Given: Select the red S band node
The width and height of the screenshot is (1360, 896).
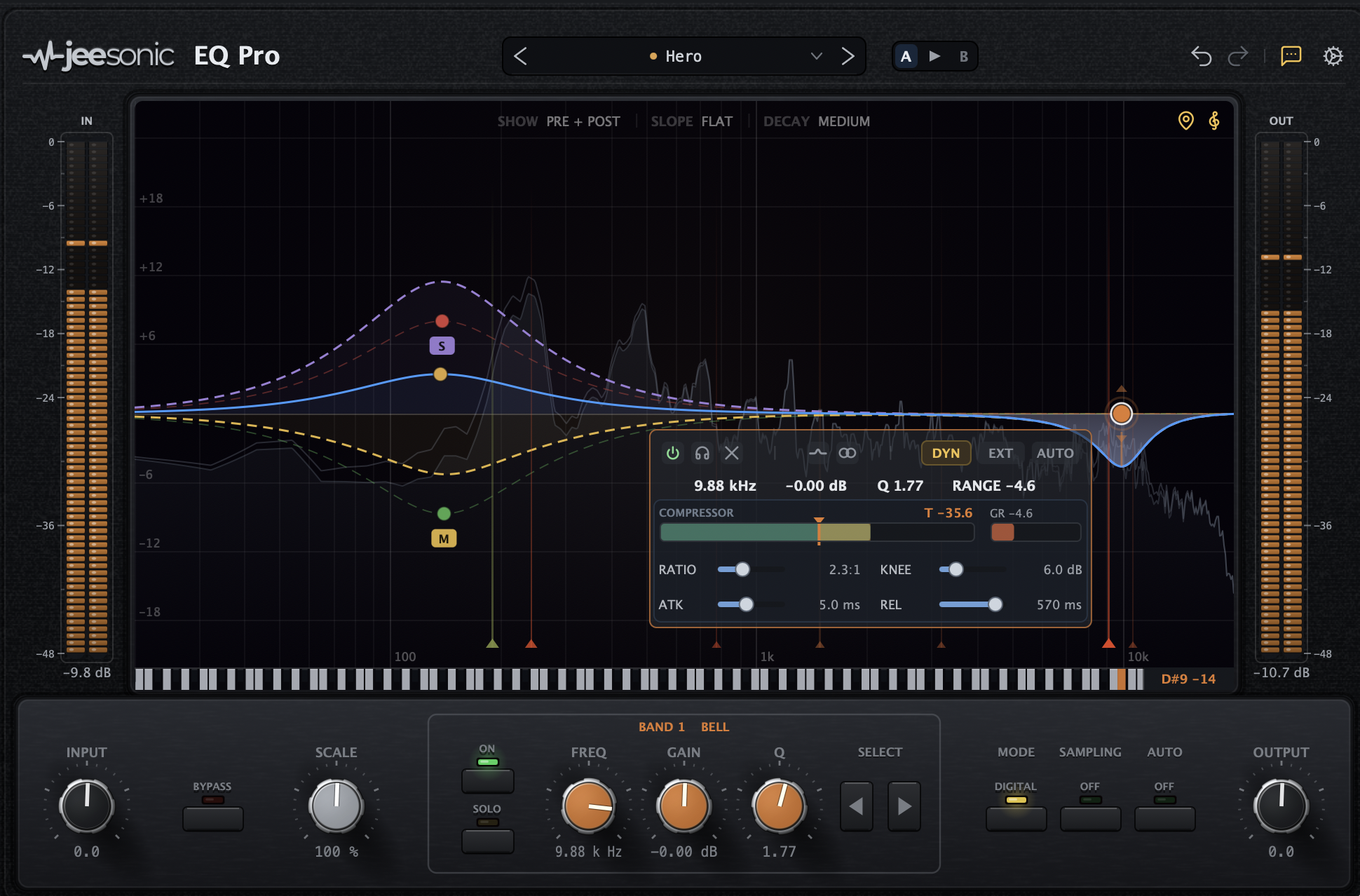Looking at the screenshot, I should click(442, 321).
